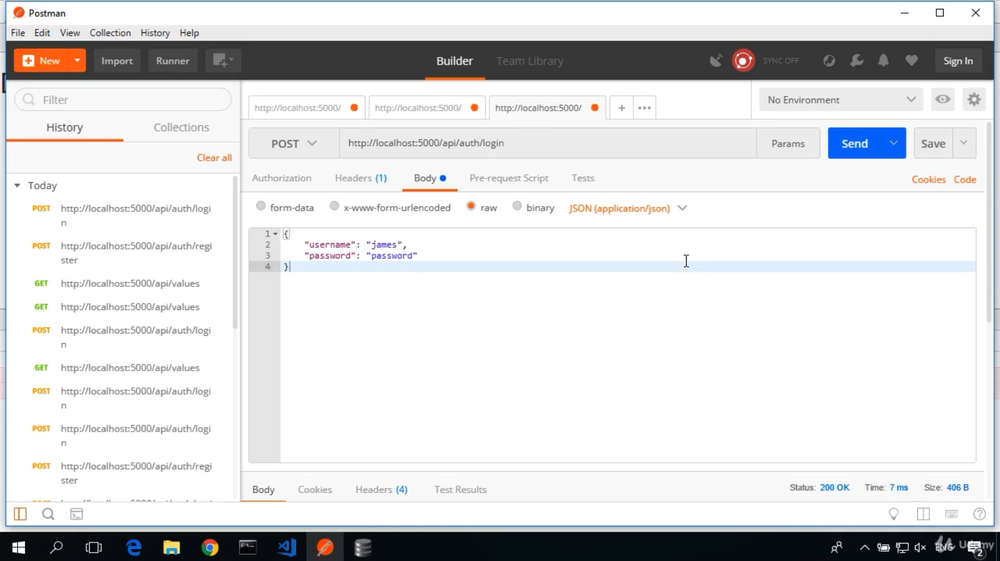The image size is (1000, 561).
Task: Open the Cookies link
Action: (928, 179)
